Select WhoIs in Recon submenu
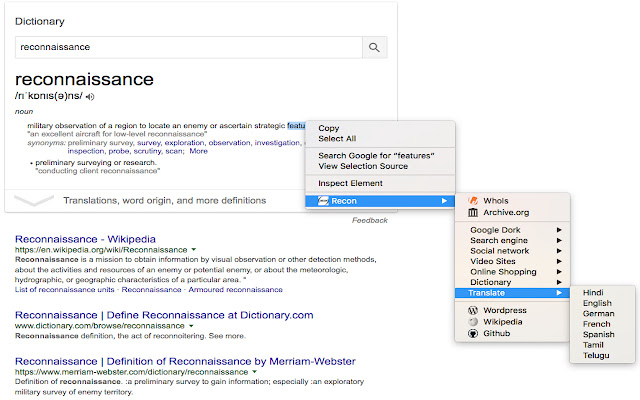640x400 pixels. coord(512,200)
